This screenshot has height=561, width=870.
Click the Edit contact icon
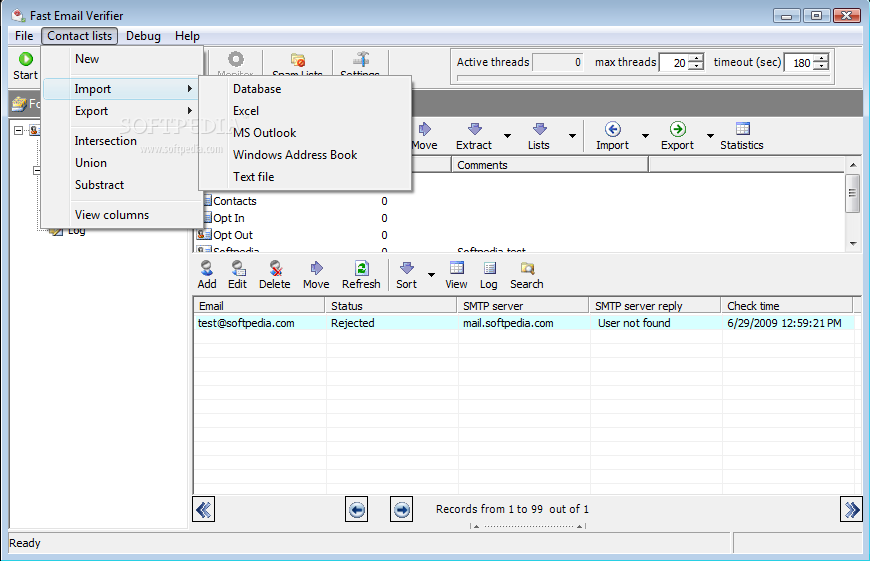click(x=238, y=269)
